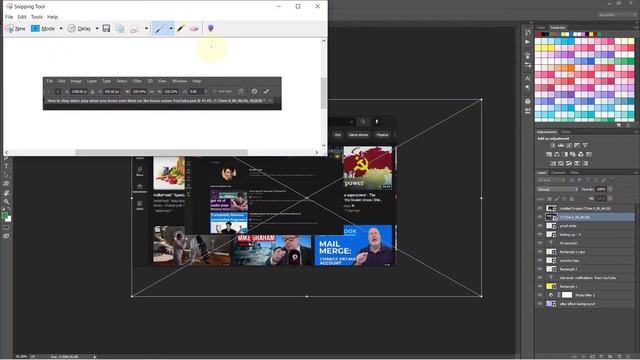Screen dimensions: 640x360
Task: Add a Channel Mixer adjustment
Action: (x=581, y=154)
